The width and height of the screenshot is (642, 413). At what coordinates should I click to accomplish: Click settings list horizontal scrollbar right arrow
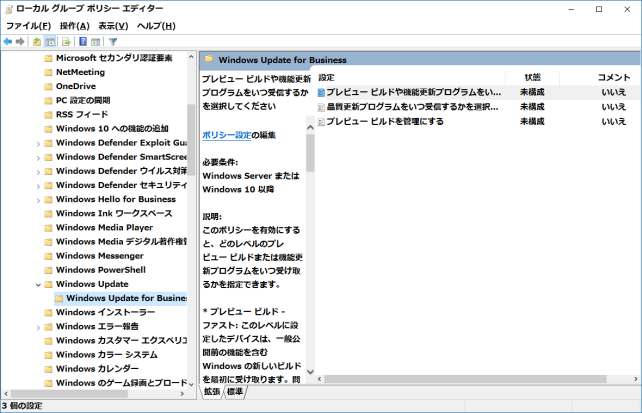pos(635,379)
